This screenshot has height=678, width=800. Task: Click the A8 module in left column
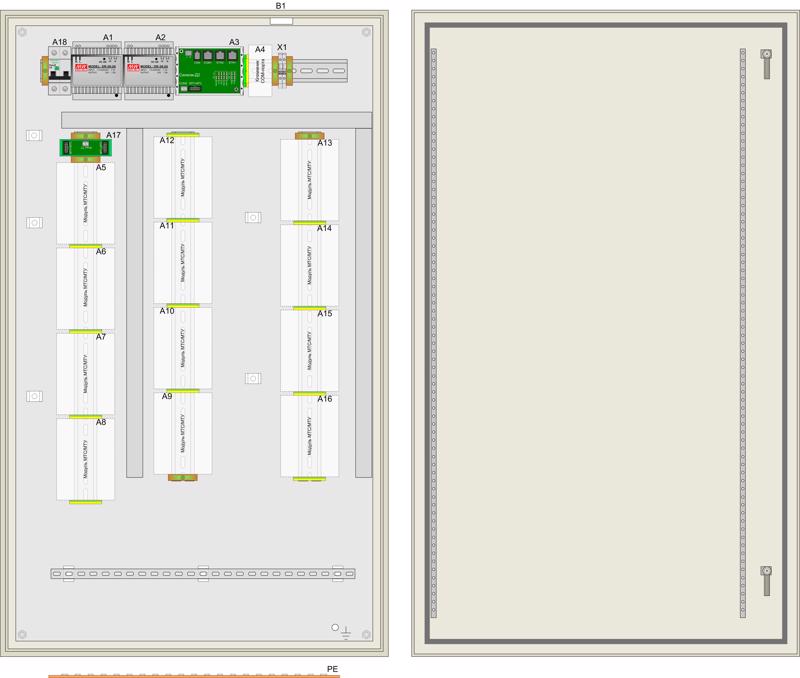point(86,460)
